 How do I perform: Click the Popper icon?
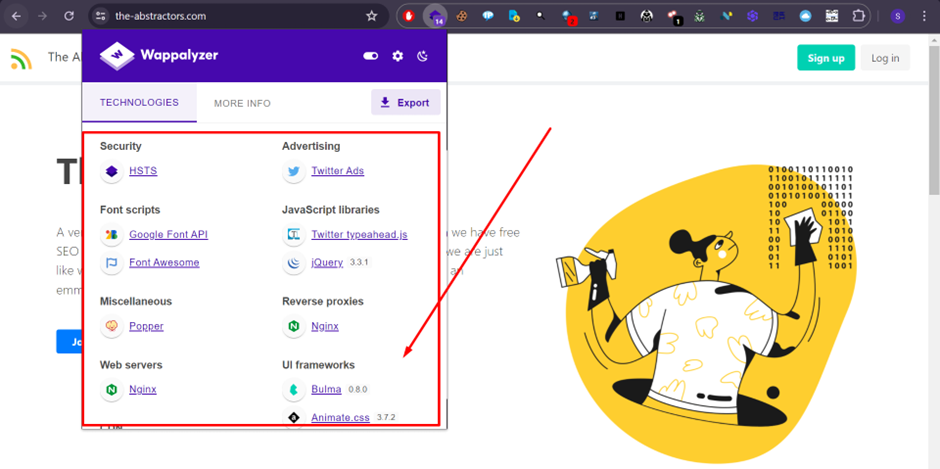(x=112, y=327)
